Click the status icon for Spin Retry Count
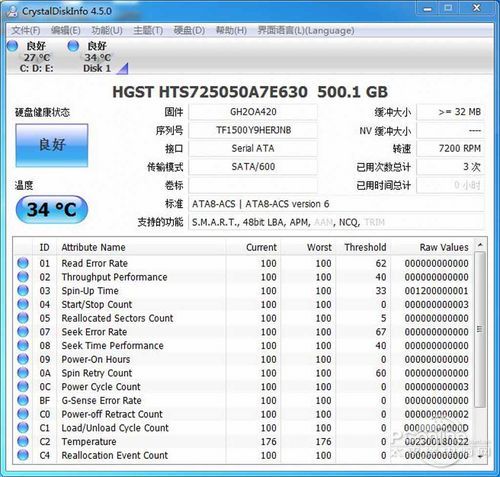Screen dimensions: 500x477 click(x=23, y=373)
